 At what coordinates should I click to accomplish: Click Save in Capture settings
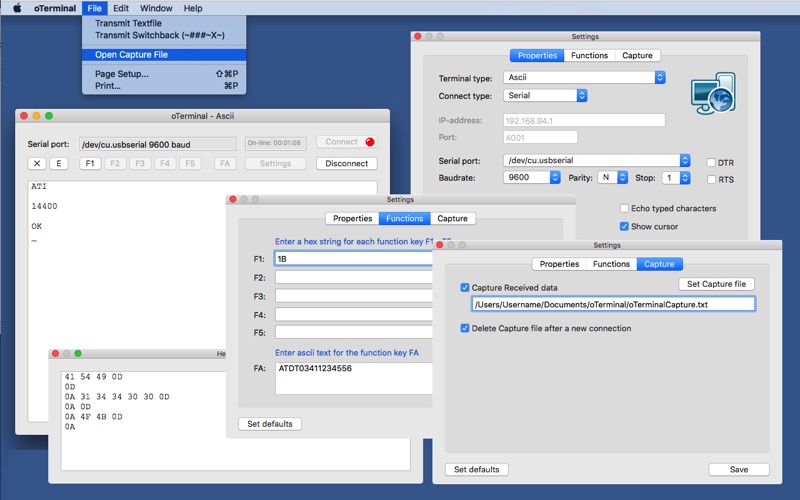coord(739,469)
